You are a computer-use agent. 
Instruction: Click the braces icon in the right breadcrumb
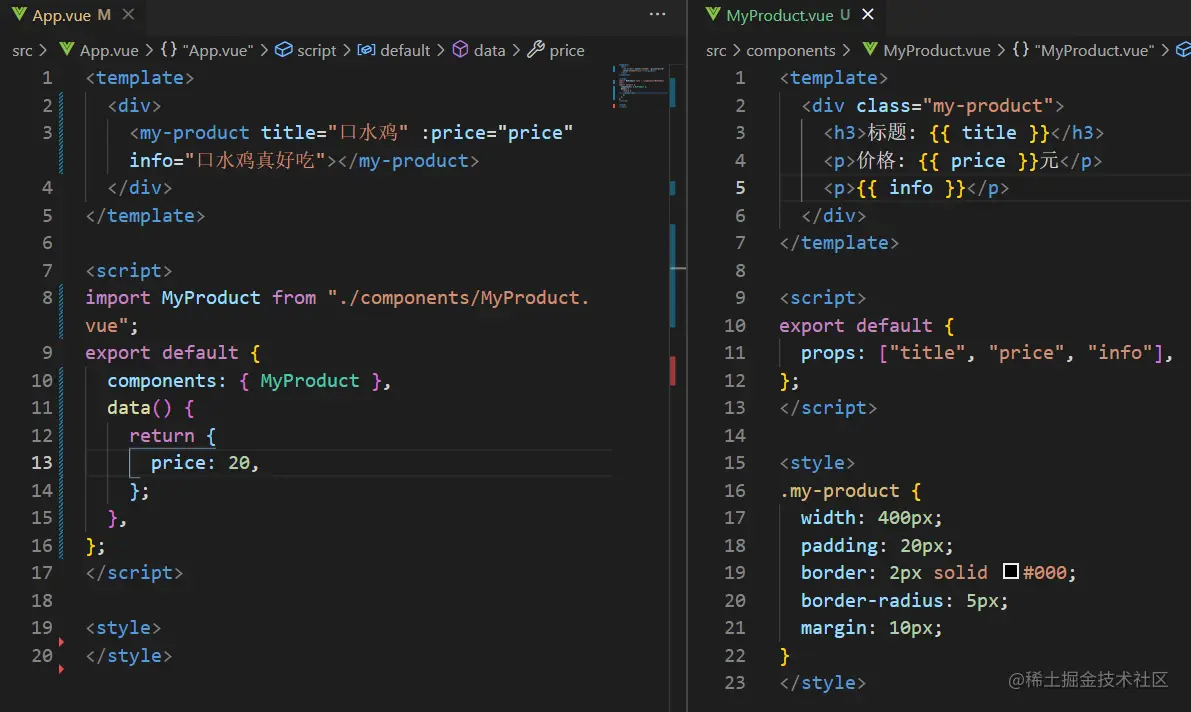[1021, 49]
